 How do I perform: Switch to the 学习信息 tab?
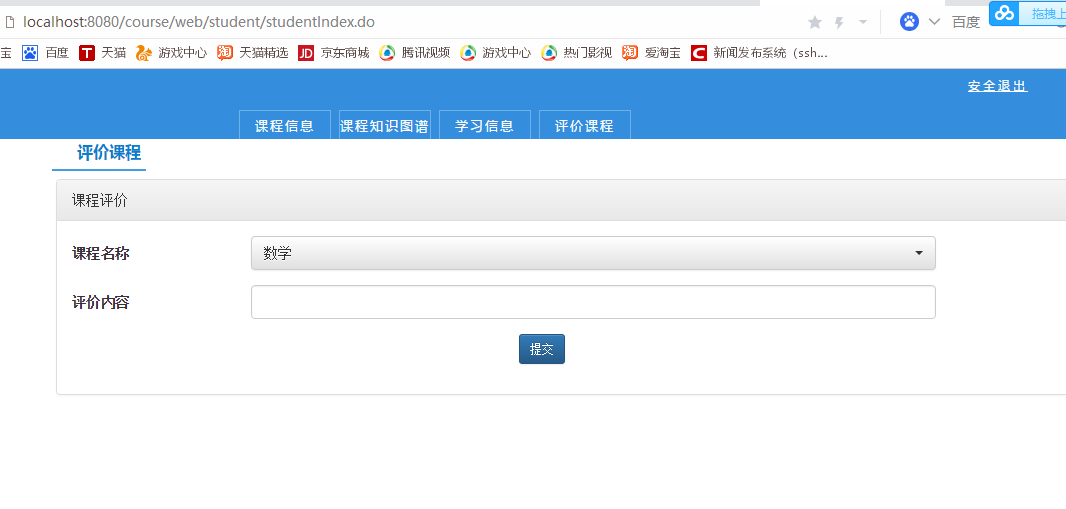click(485, 125)
